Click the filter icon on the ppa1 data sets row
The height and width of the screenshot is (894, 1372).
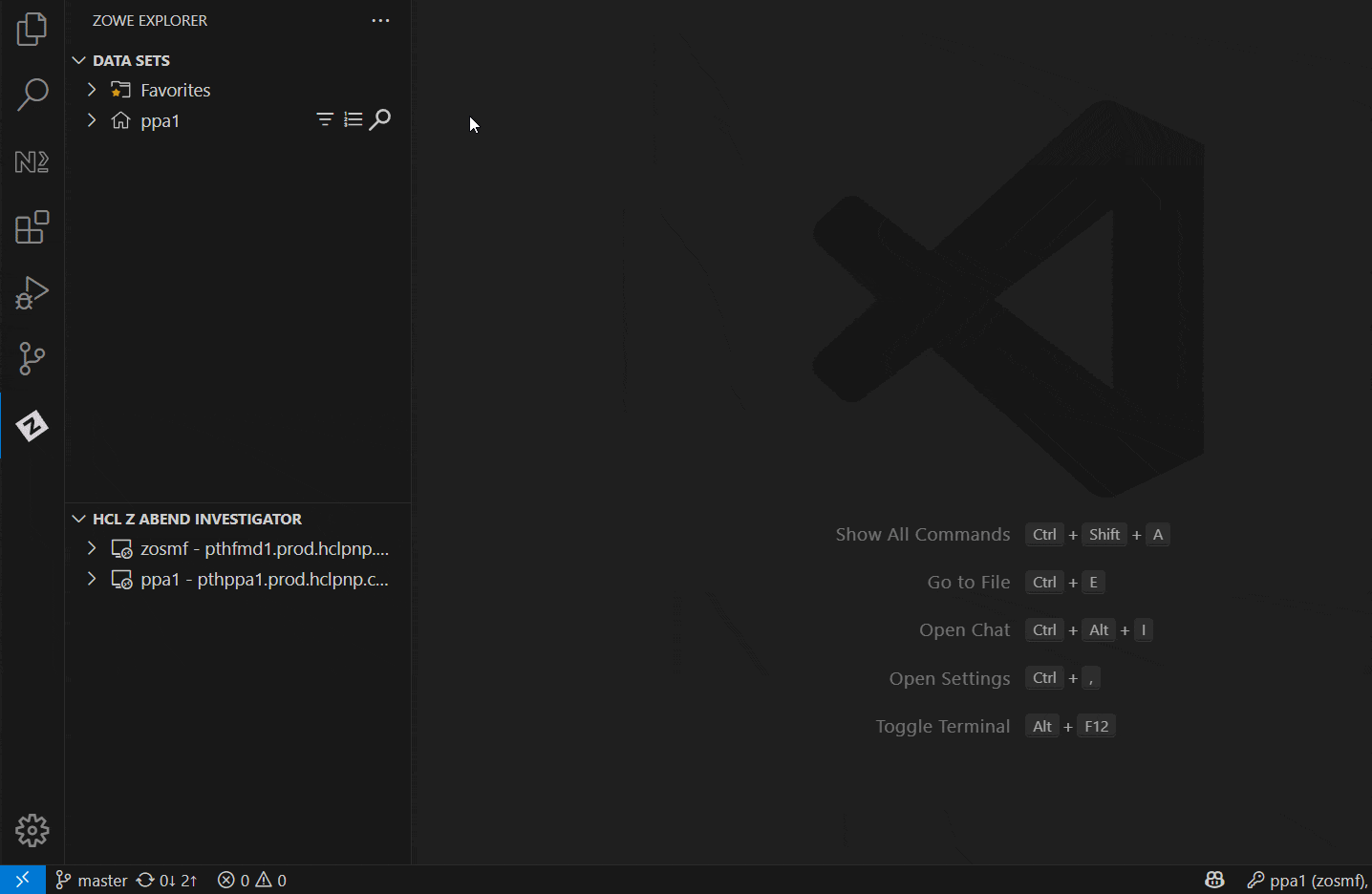[325, 119]
